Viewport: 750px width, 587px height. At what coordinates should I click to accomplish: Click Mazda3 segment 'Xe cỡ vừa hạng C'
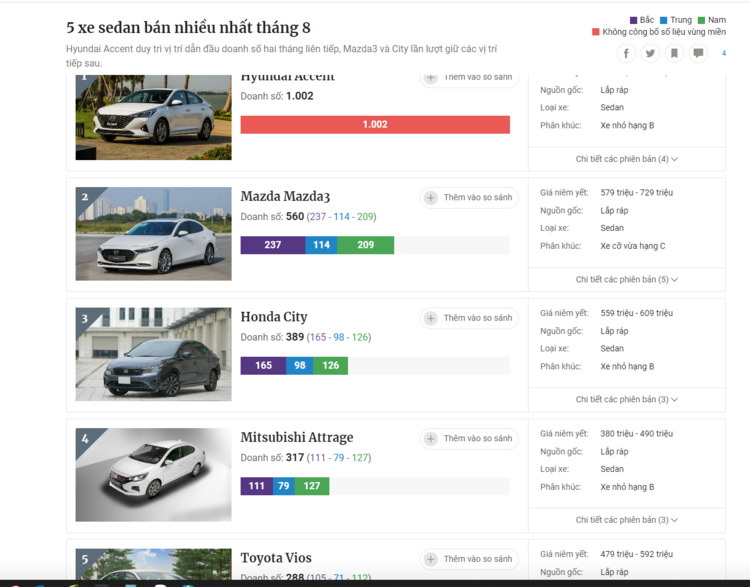(x=633, y=246)
